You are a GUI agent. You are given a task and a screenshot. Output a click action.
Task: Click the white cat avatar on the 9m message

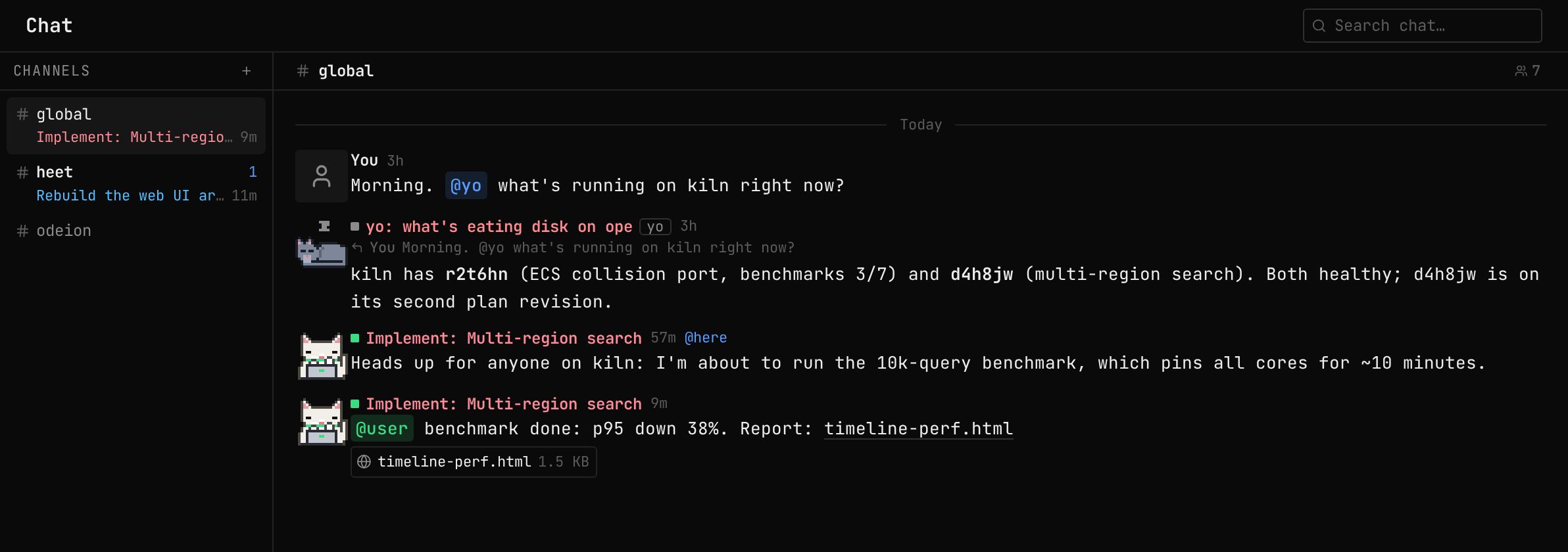322,422
